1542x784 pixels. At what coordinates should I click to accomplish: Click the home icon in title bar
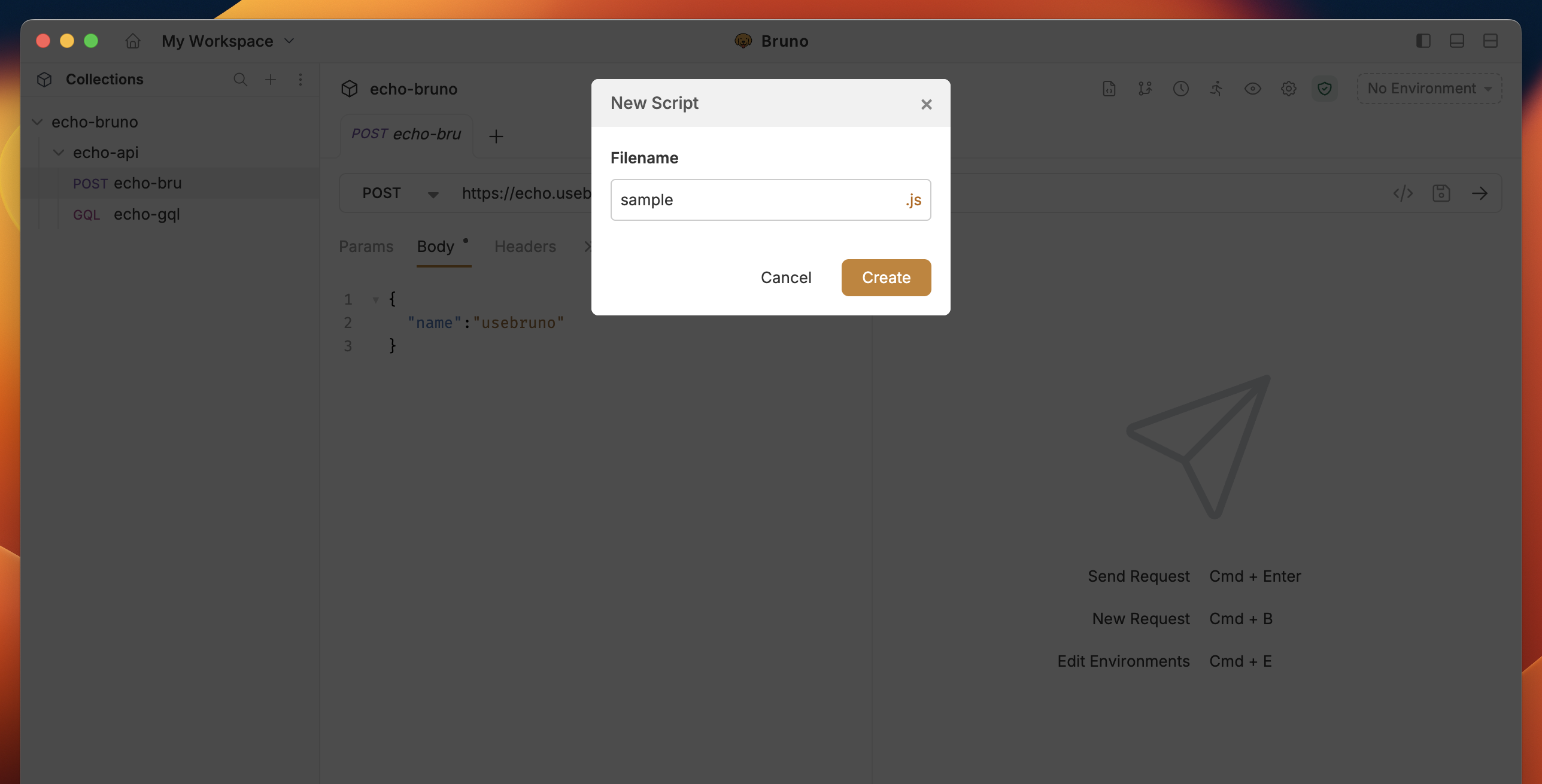click(132, 41)
